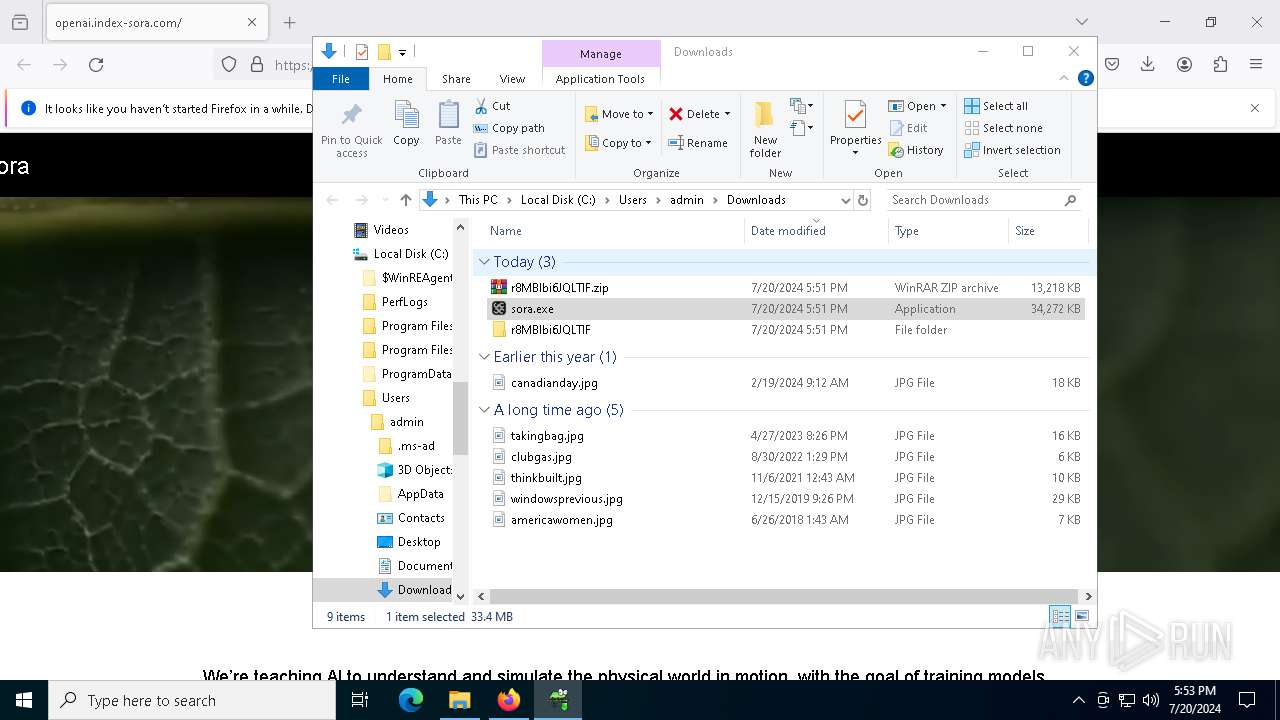Select the Home ribbon tab

click(397, 79)
